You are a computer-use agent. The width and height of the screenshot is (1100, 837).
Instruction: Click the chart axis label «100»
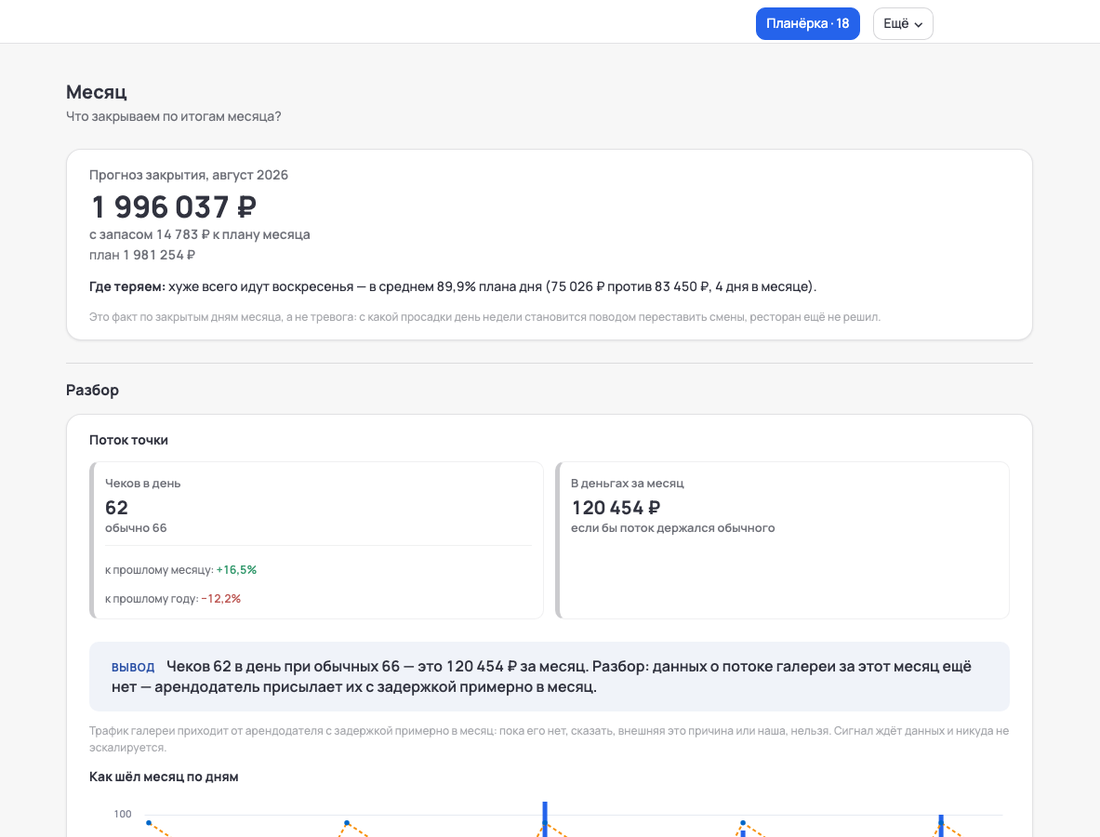123,814
